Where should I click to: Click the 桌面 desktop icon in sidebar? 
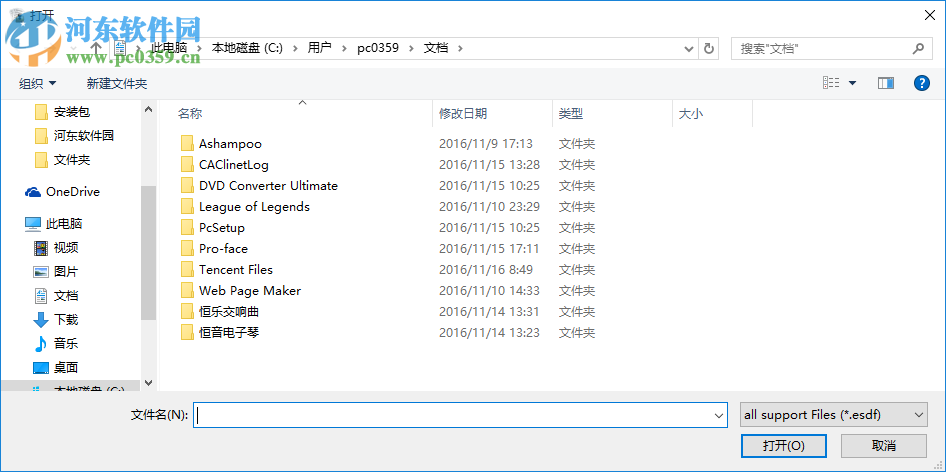(x=40, y=368)
